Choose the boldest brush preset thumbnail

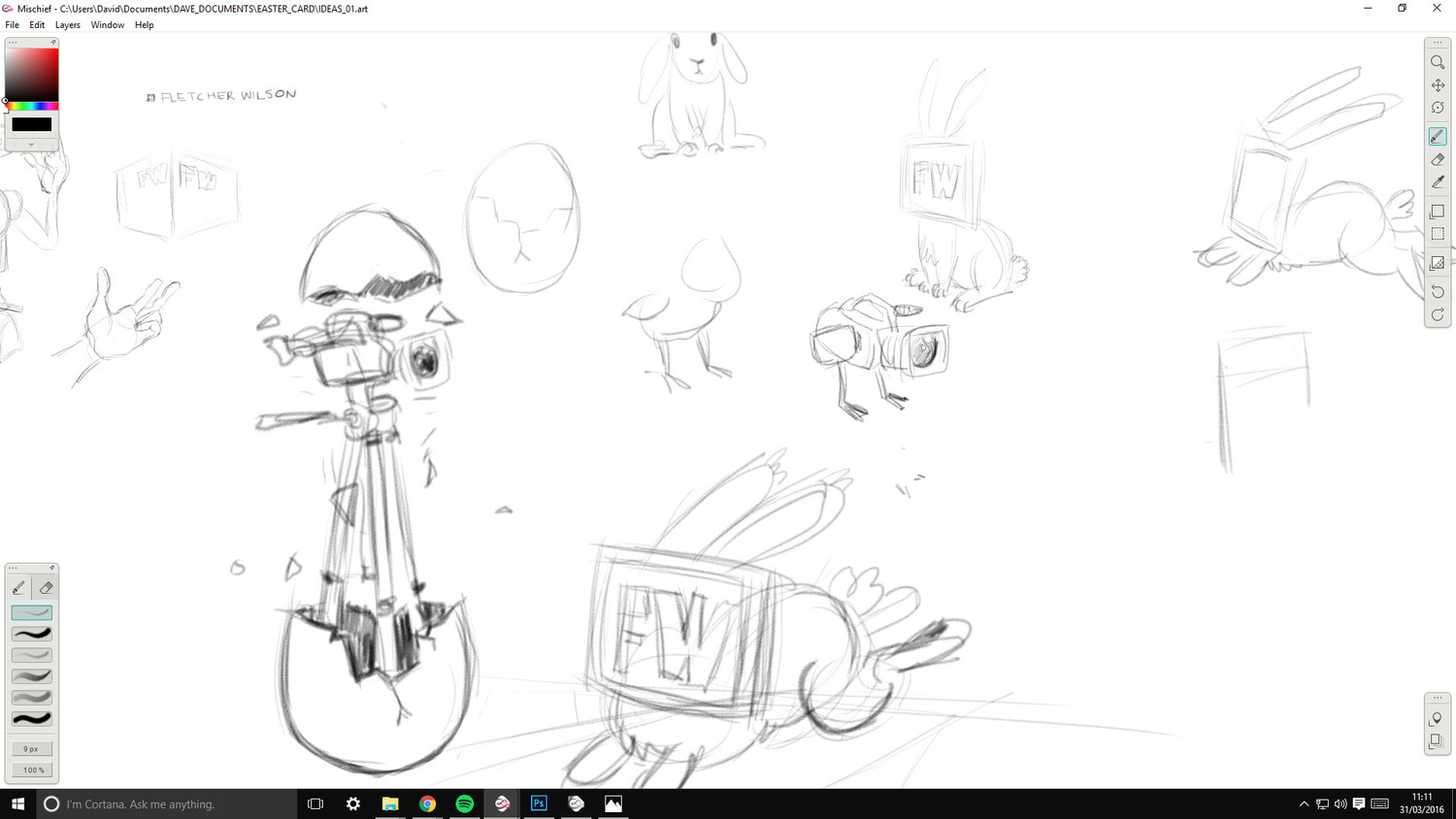coord(32,719)
